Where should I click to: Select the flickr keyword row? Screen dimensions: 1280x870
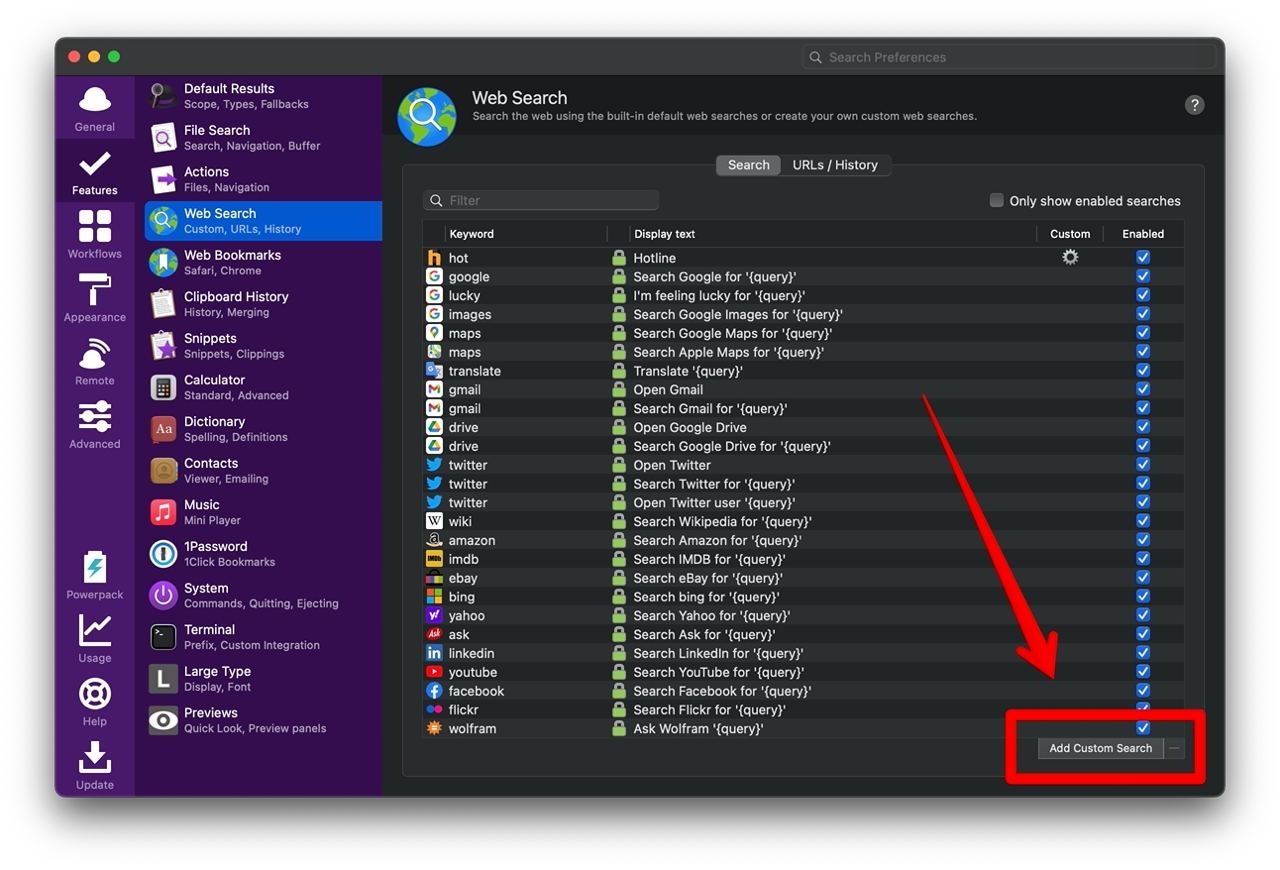(803, 710)
